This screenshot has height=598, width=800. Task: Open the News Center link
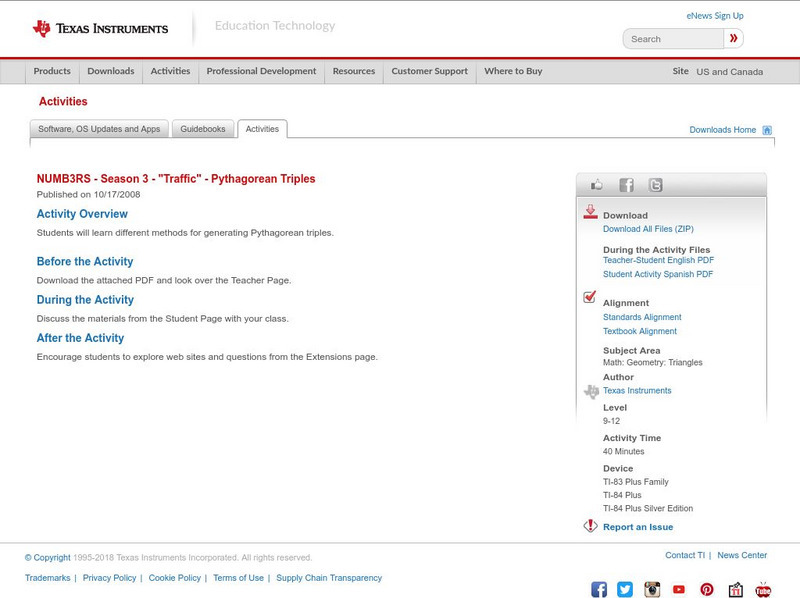tap(742, 555)
